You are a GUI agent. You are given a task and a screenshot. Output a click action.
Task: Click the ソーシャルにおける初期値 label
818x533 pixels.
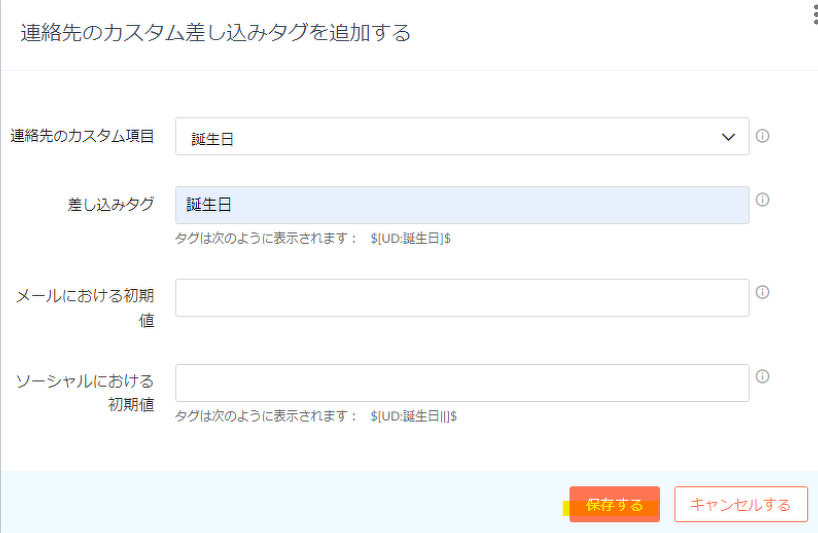[x=85, y=392]
